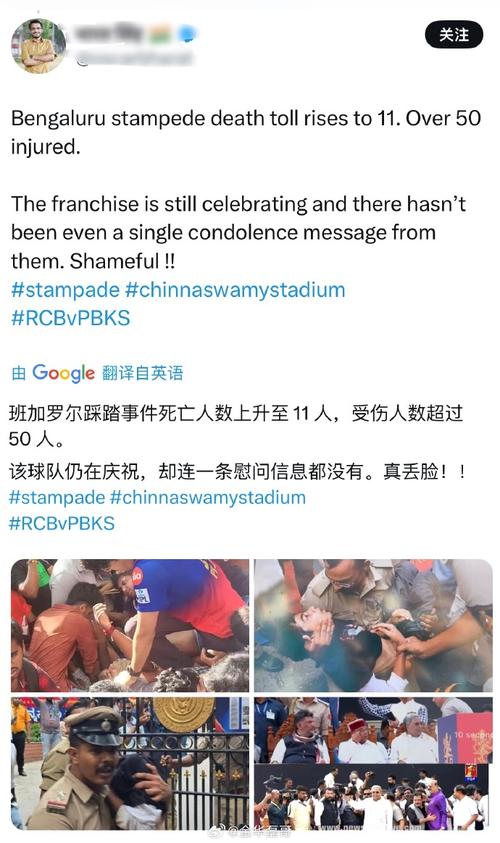This screenshot has height=843, width=500.
Task: Click the Weibo watermark logo at bottom
Action: pos(217,832)
